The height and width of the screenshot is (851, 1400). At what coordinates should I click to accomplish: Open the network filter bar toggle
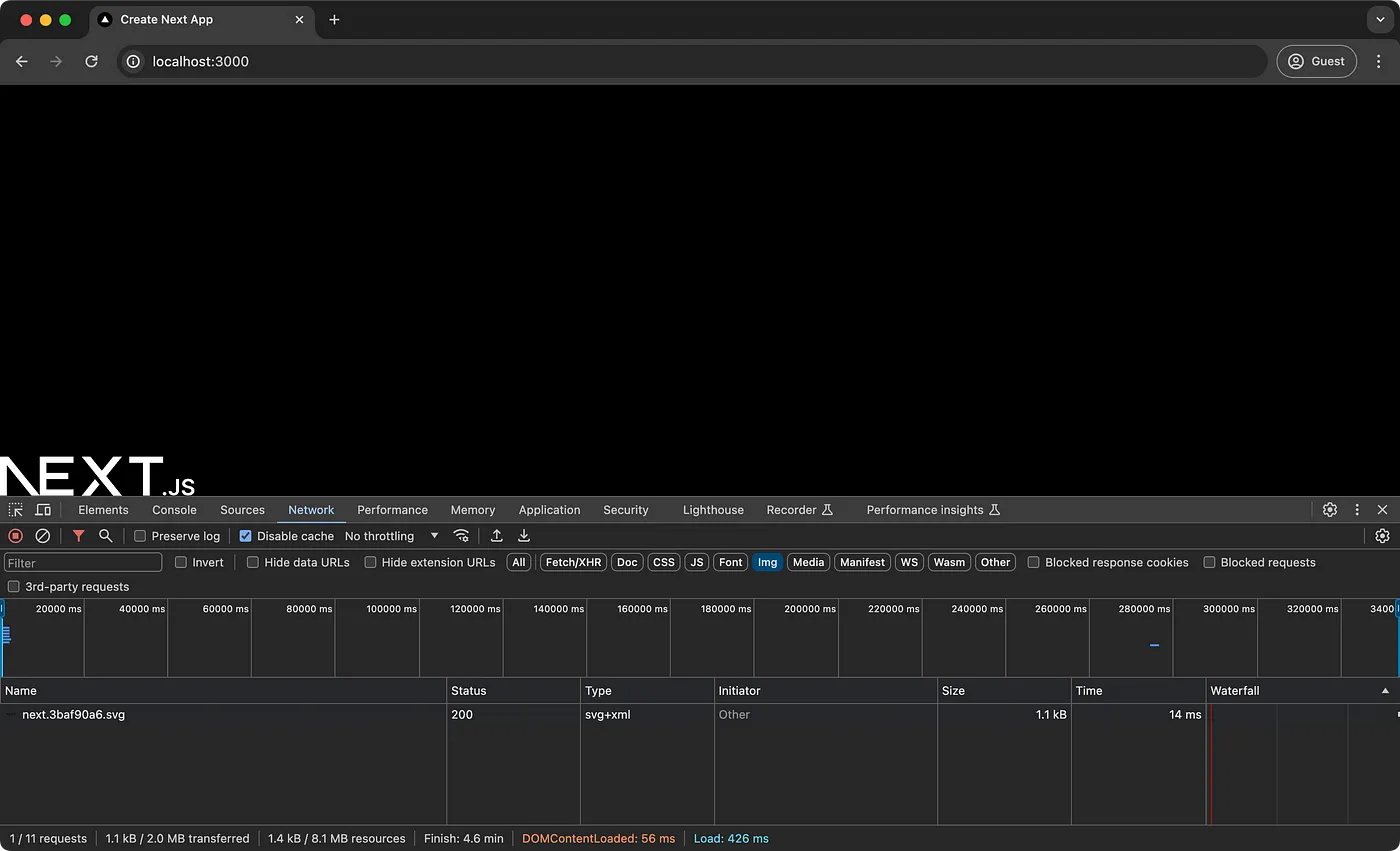pyautogui.click(x=79, y=536)
